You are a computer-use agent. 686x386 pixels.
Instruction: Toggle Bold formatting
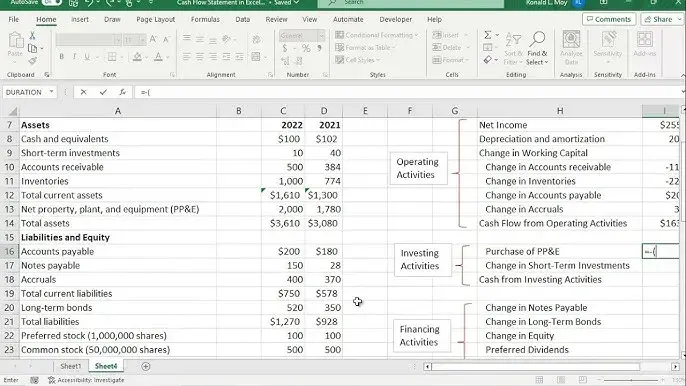(x=61, y=56)
